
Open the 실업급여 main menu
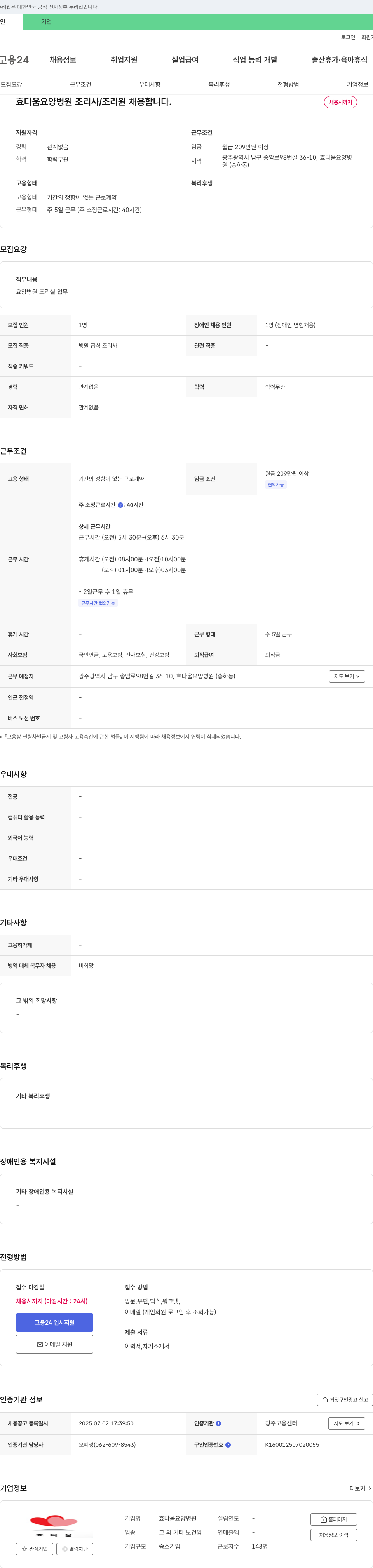pos(185,60)
